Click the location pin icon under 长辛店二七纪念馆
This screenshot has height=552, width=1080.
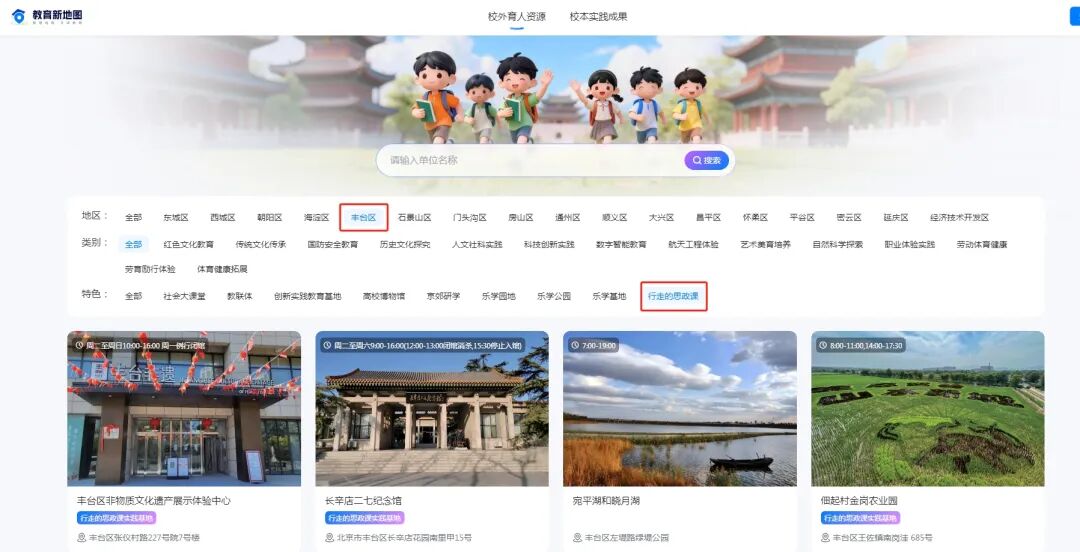[330, 538]
